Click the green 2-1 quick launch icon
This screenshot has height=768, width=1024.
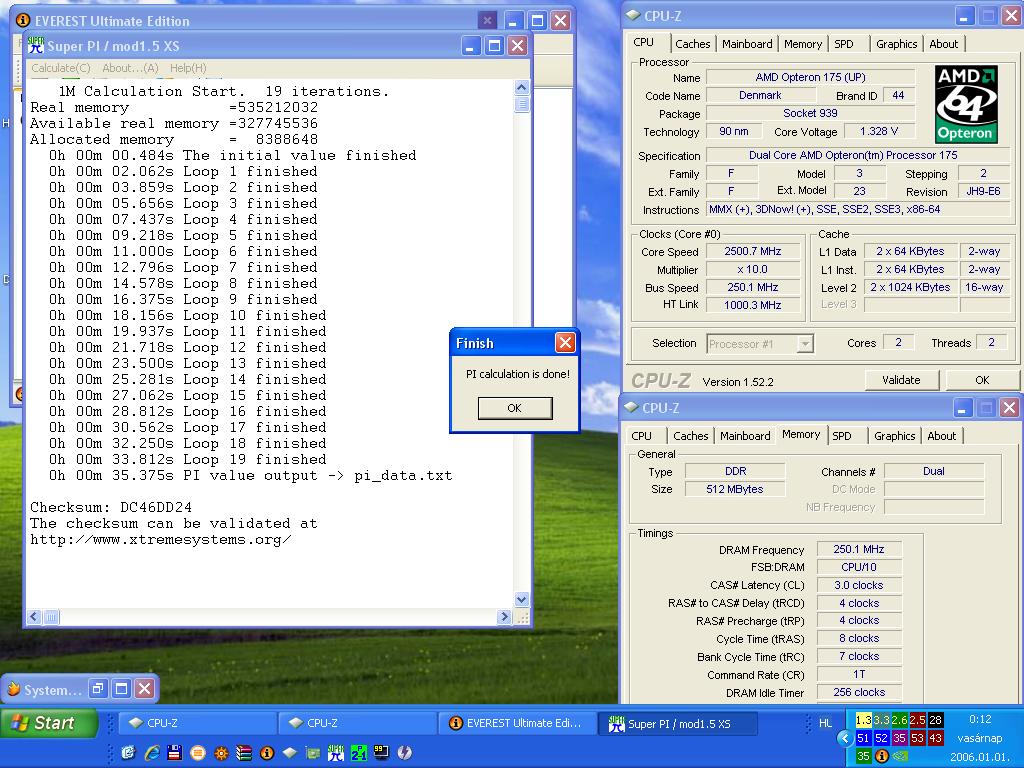click(359, 753)
